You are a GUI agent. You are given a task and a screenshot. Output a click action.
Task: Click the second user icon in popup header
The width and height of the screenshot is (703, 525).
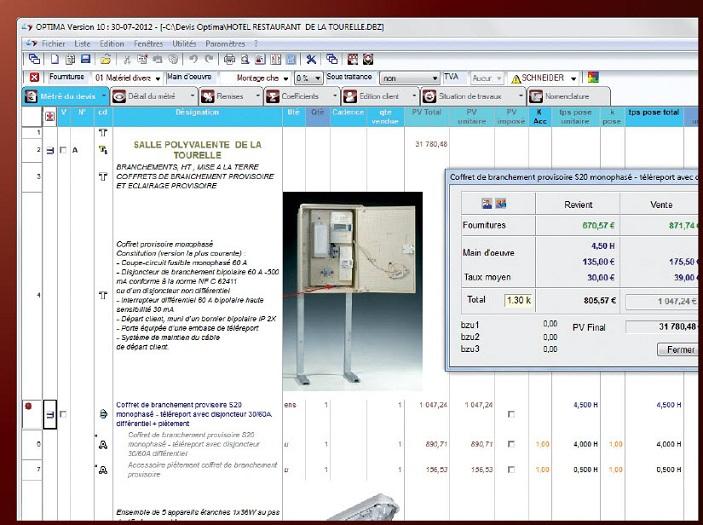[501, 204]
